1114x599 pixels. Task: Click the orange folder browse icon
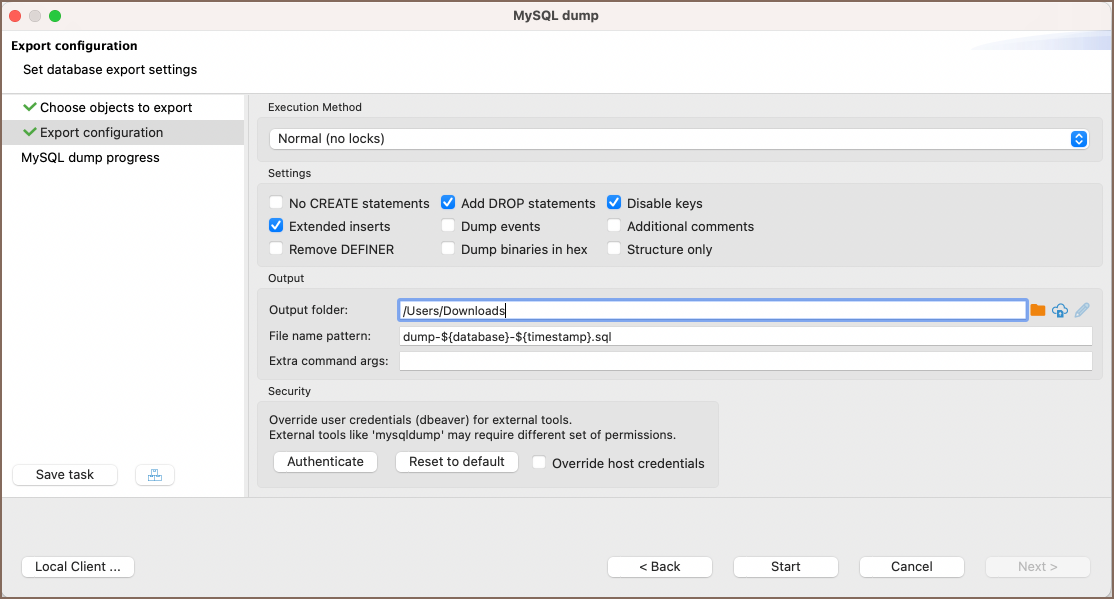pyautogui.click(x=1038, y=311)
